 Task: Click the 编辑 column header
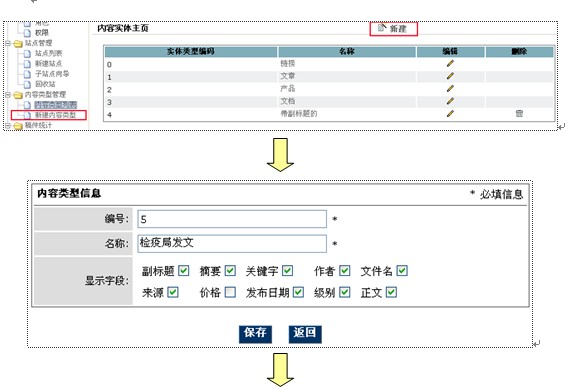(x=450, y=52)
